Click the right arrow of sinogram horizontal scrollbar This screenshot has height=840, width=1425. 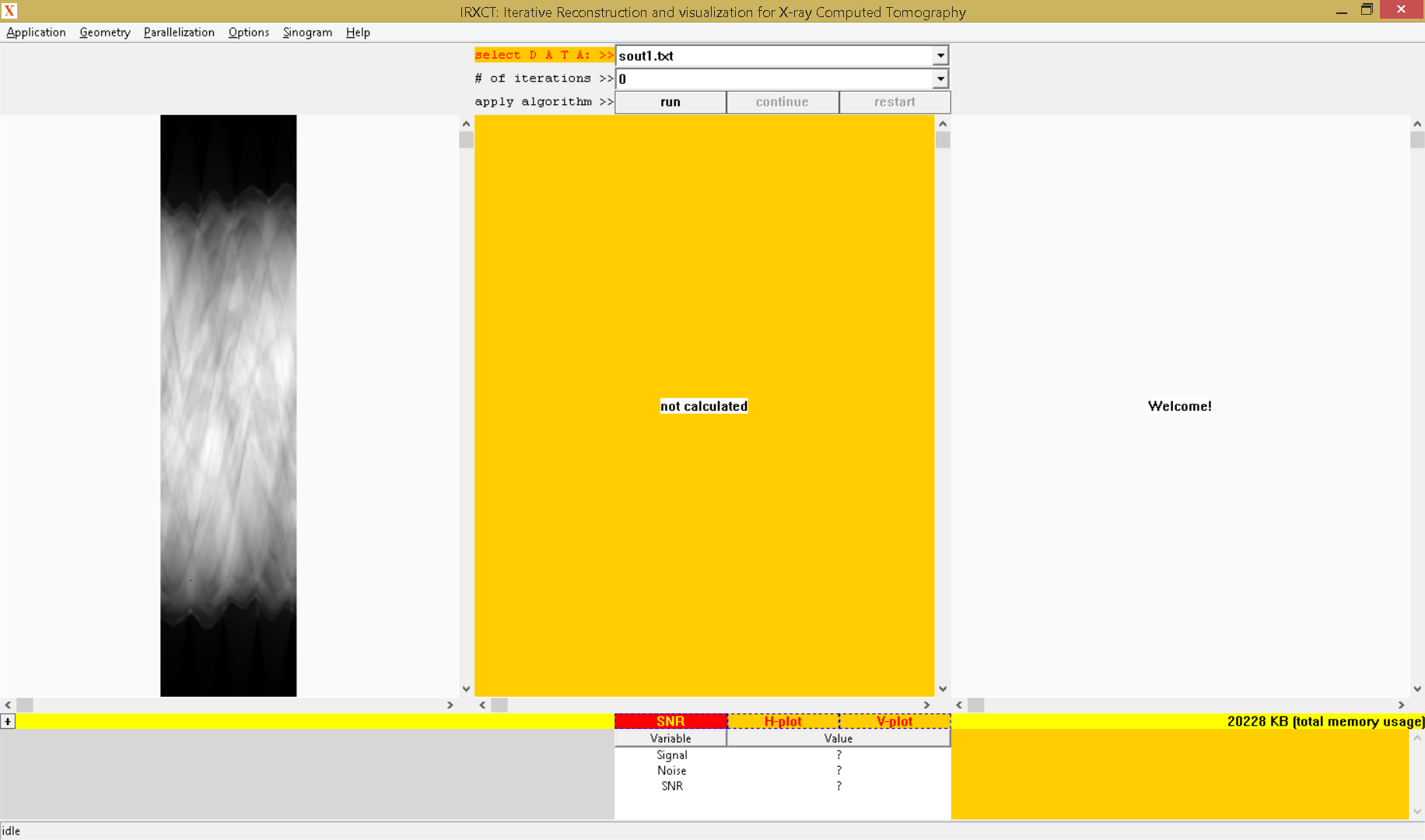(450, 705)
